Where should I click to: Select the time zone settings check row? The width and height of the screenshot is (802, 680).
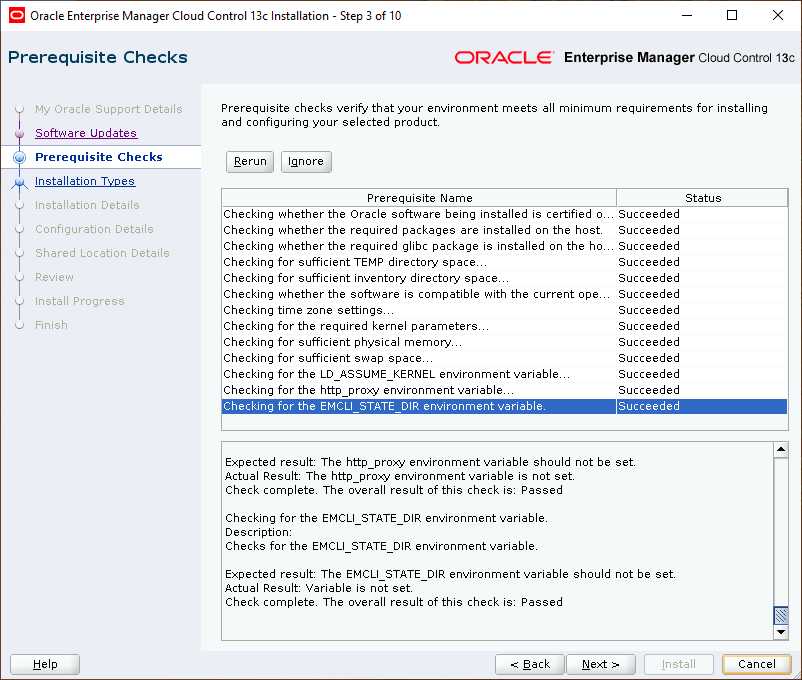point(504,310)
